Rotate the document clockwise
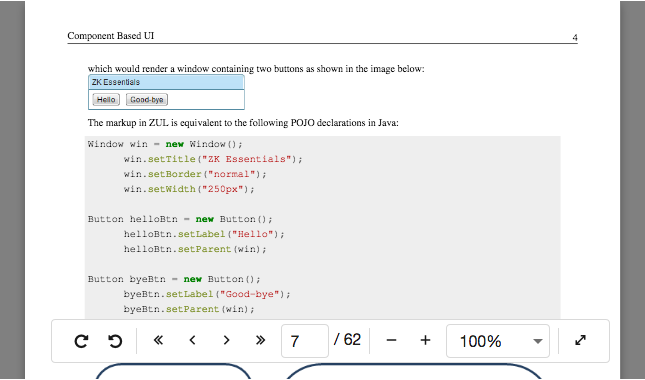Viewport: 645px width, 380px height. (x=81, y=341)
